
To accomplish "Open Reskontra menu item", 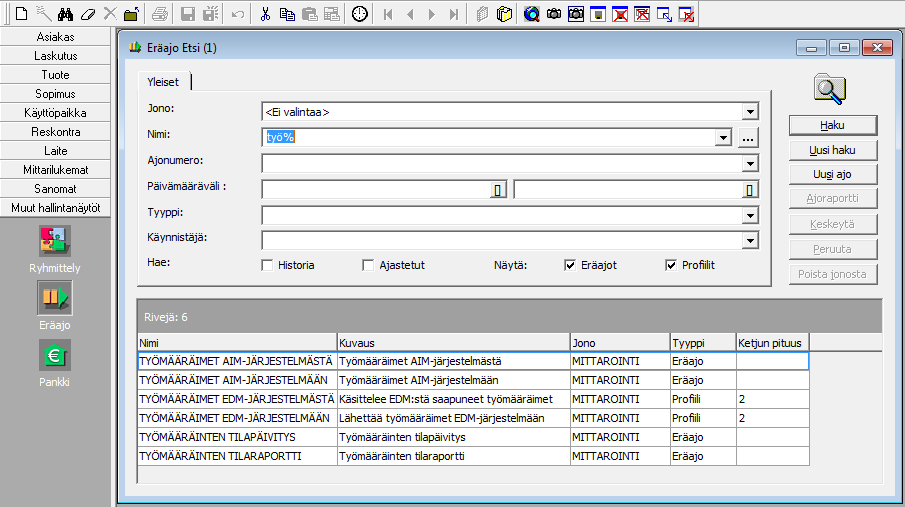I will coord(55,132).
